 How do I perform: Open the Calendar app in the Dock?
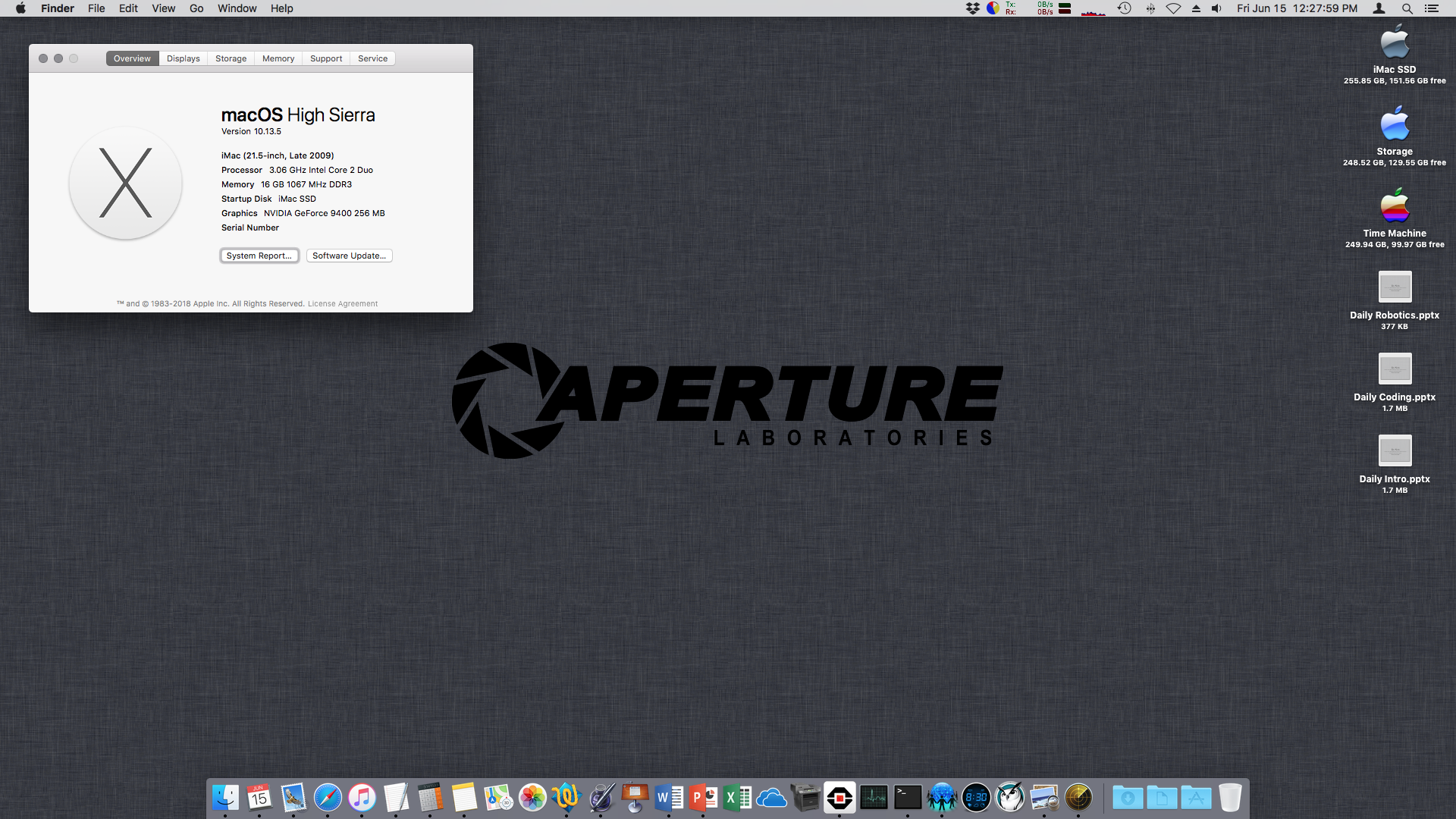[259, 798]
